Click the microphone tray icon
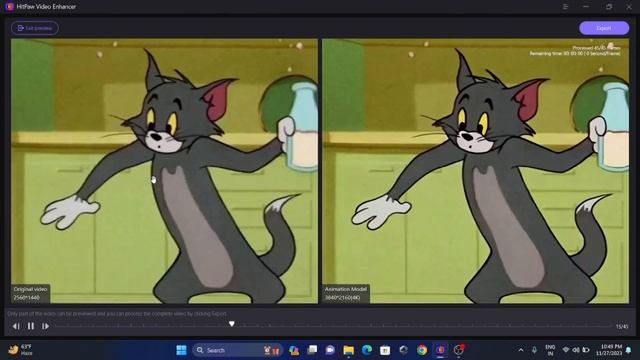This screenshot has width=640, height=360. (x=534, y=350)
